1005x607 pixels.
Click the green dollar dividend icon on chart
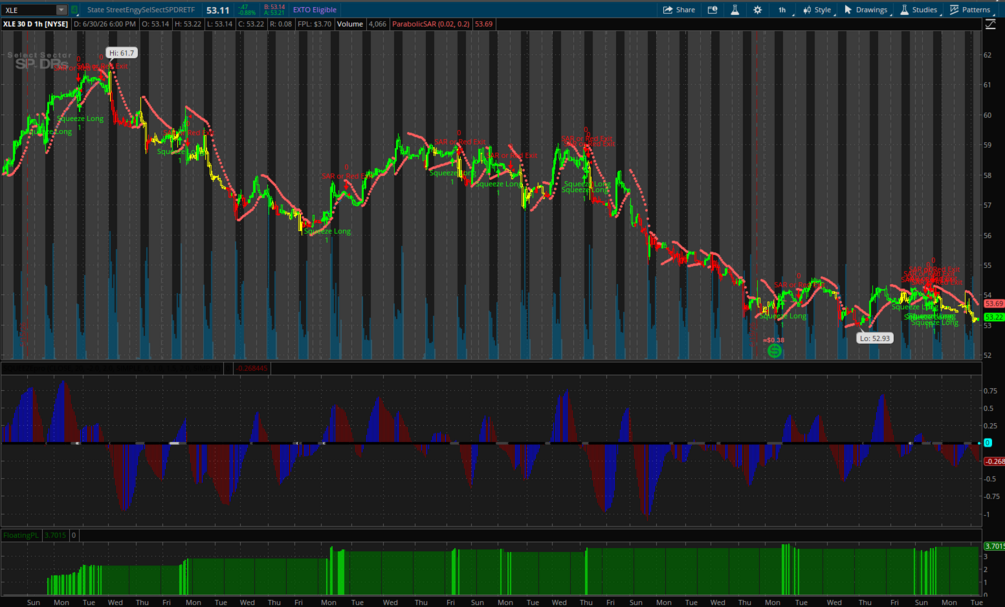(774, 351)
